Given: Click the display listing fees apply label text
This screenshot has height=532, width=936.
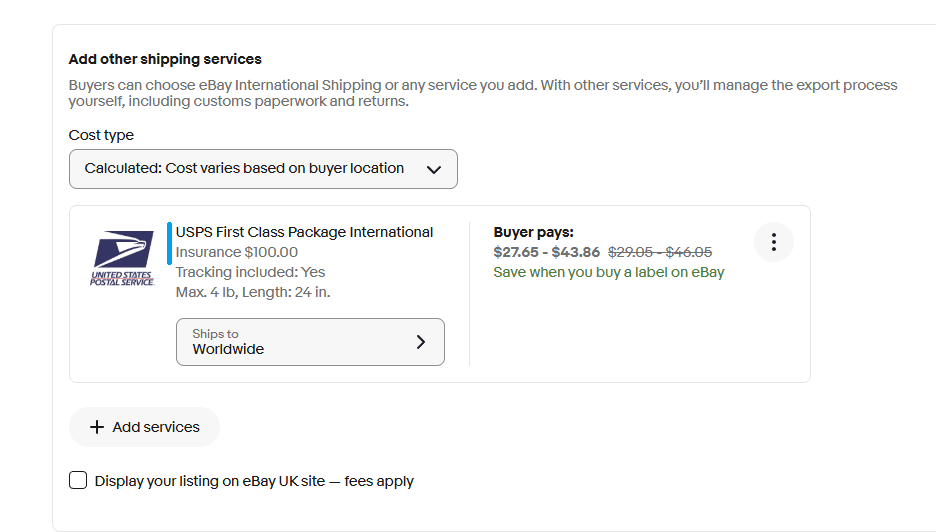Looking at the screenshot, I should (x=254, y=481).
